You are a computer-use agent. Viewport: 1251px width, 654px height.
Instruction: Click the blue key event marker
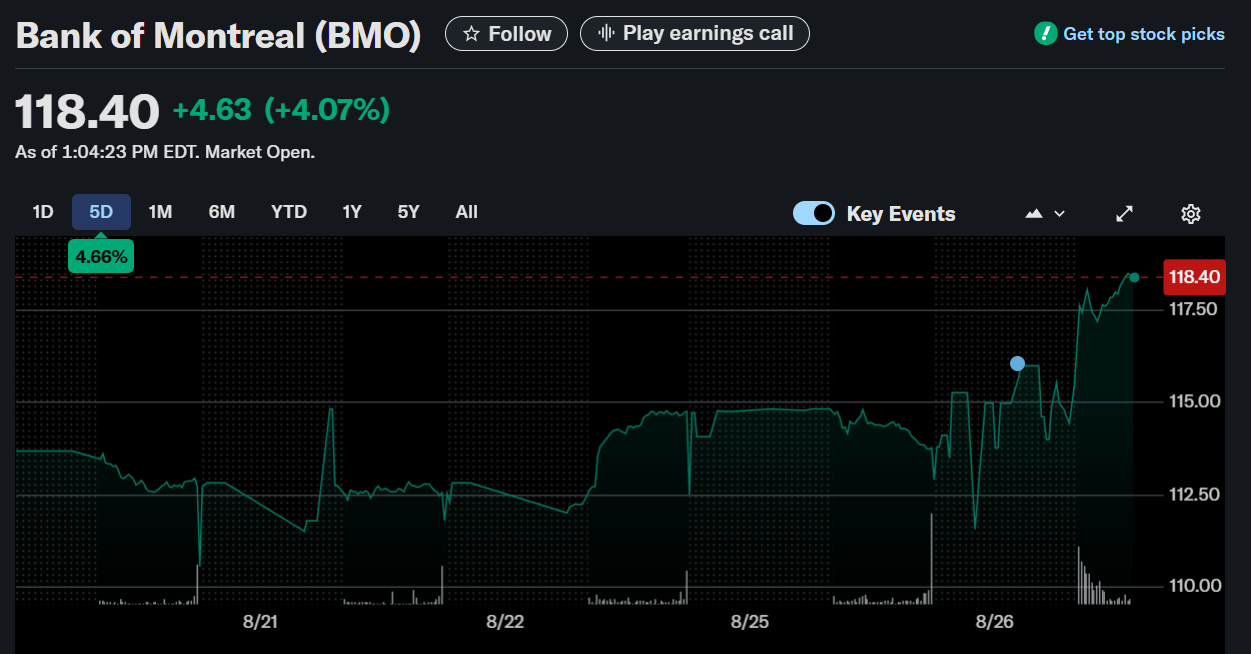pos(1017,363)
